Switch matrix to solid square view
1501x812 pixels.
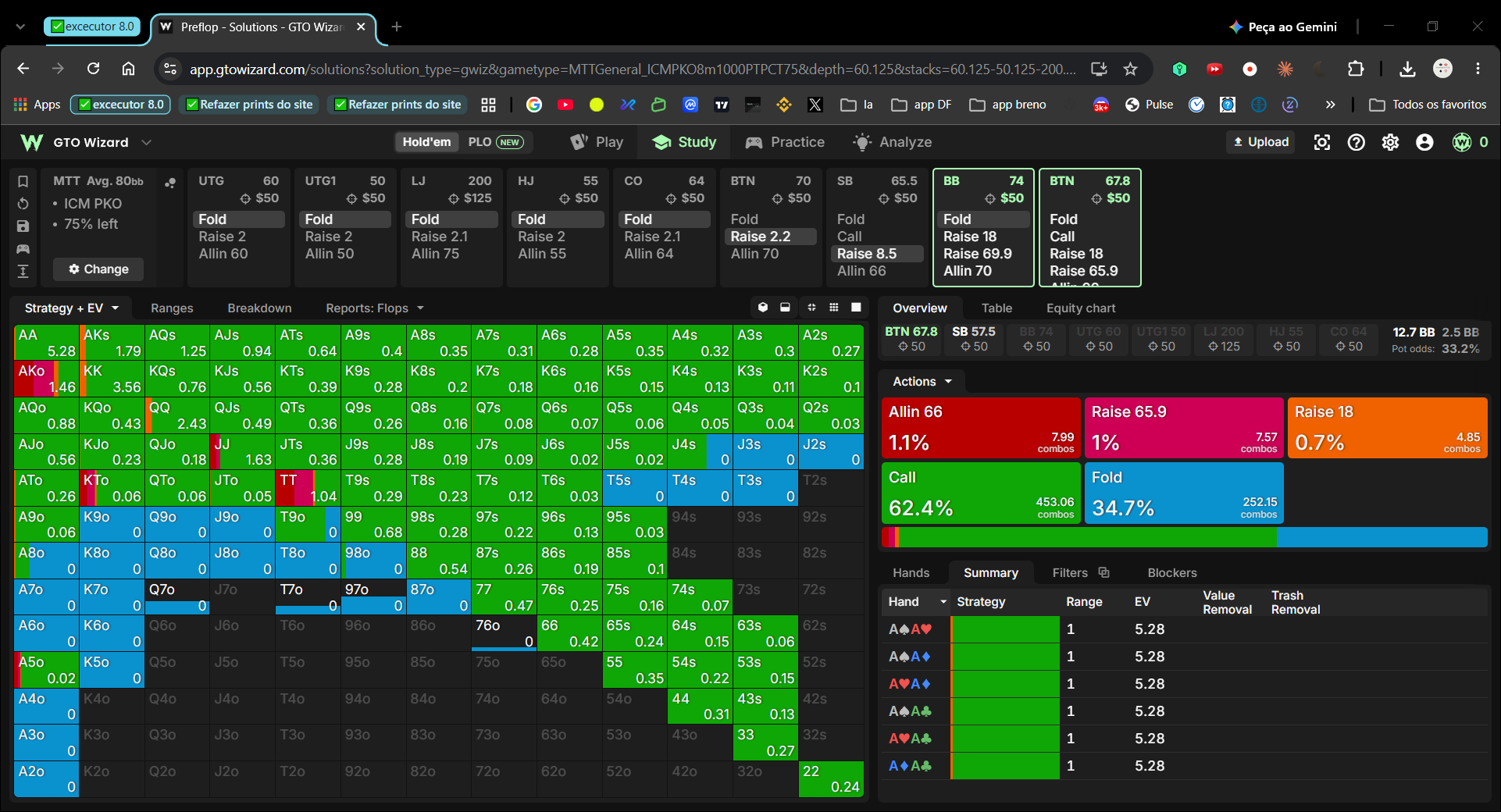pyautogui.click(x=856, y=308)
